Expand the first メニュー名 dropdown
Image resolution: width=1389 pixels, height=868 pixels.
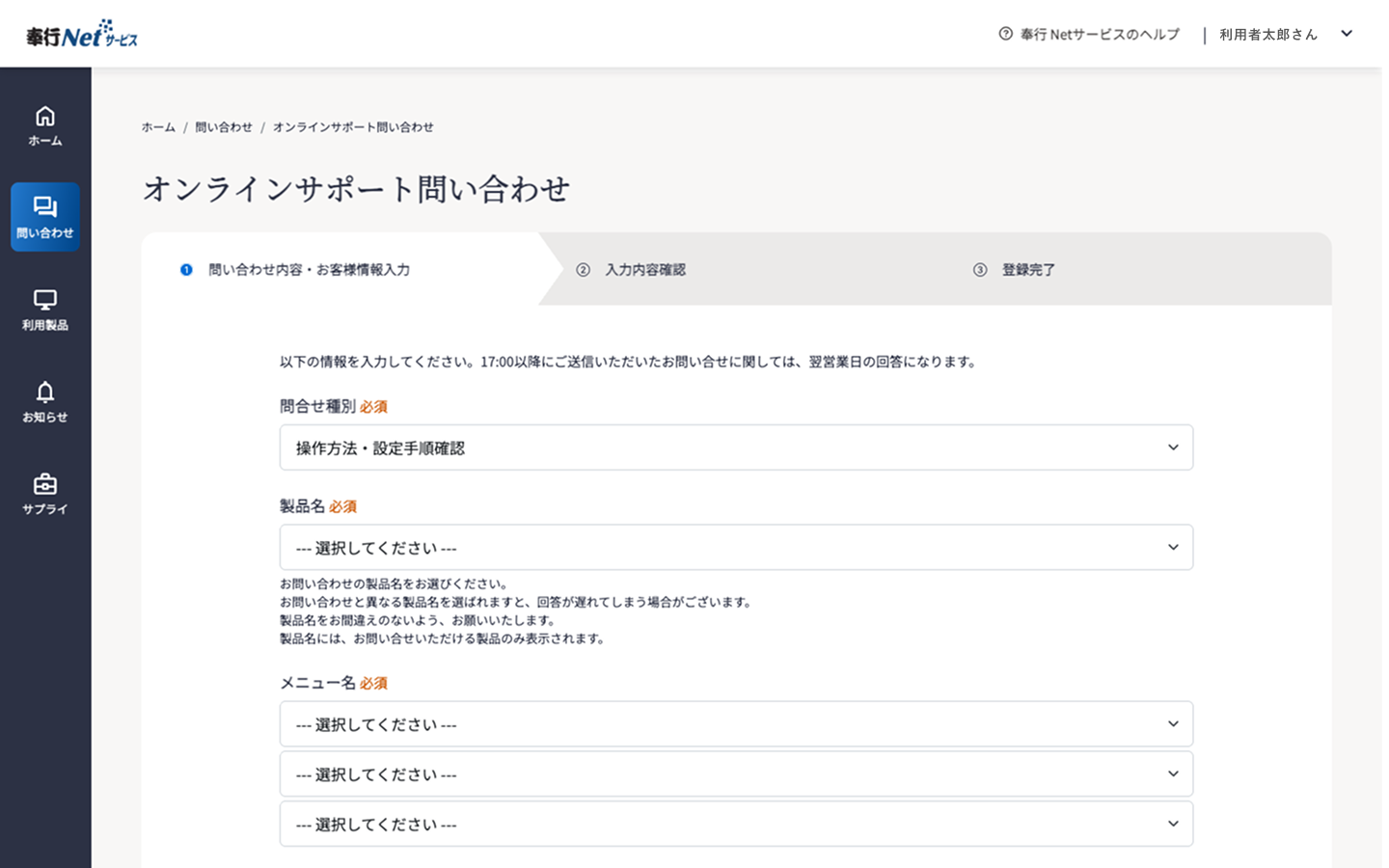point(735,724)
